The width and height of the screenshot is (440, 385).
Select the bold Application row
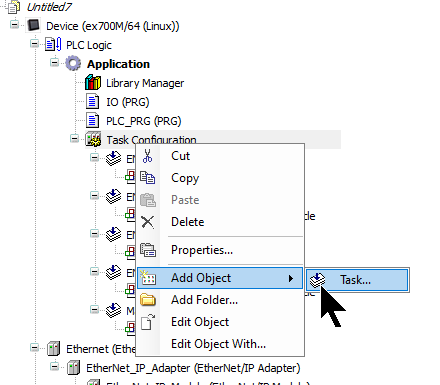click(x=118, y=64)
